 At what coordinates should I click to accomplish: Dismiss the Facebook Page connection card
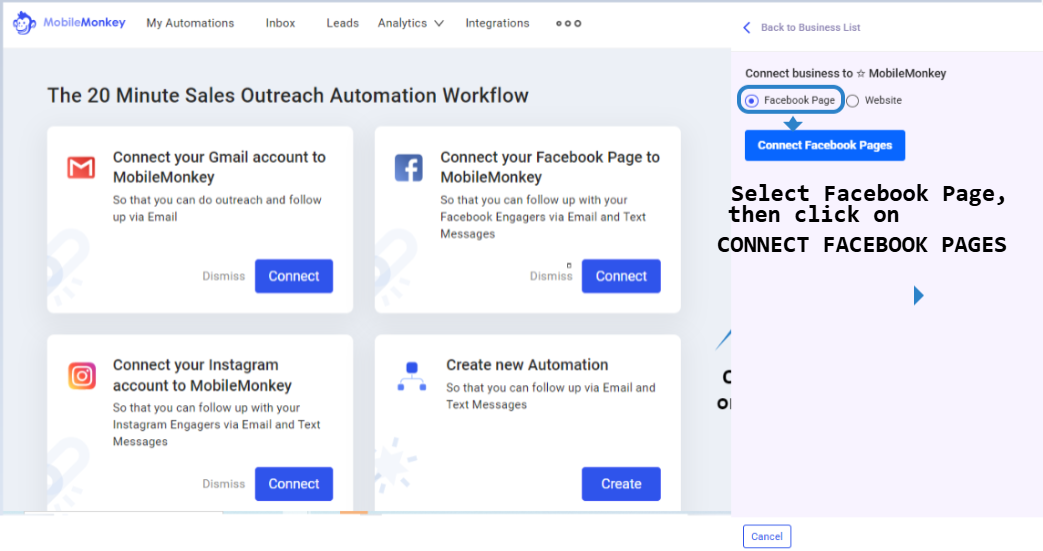(x=551, y=276)
